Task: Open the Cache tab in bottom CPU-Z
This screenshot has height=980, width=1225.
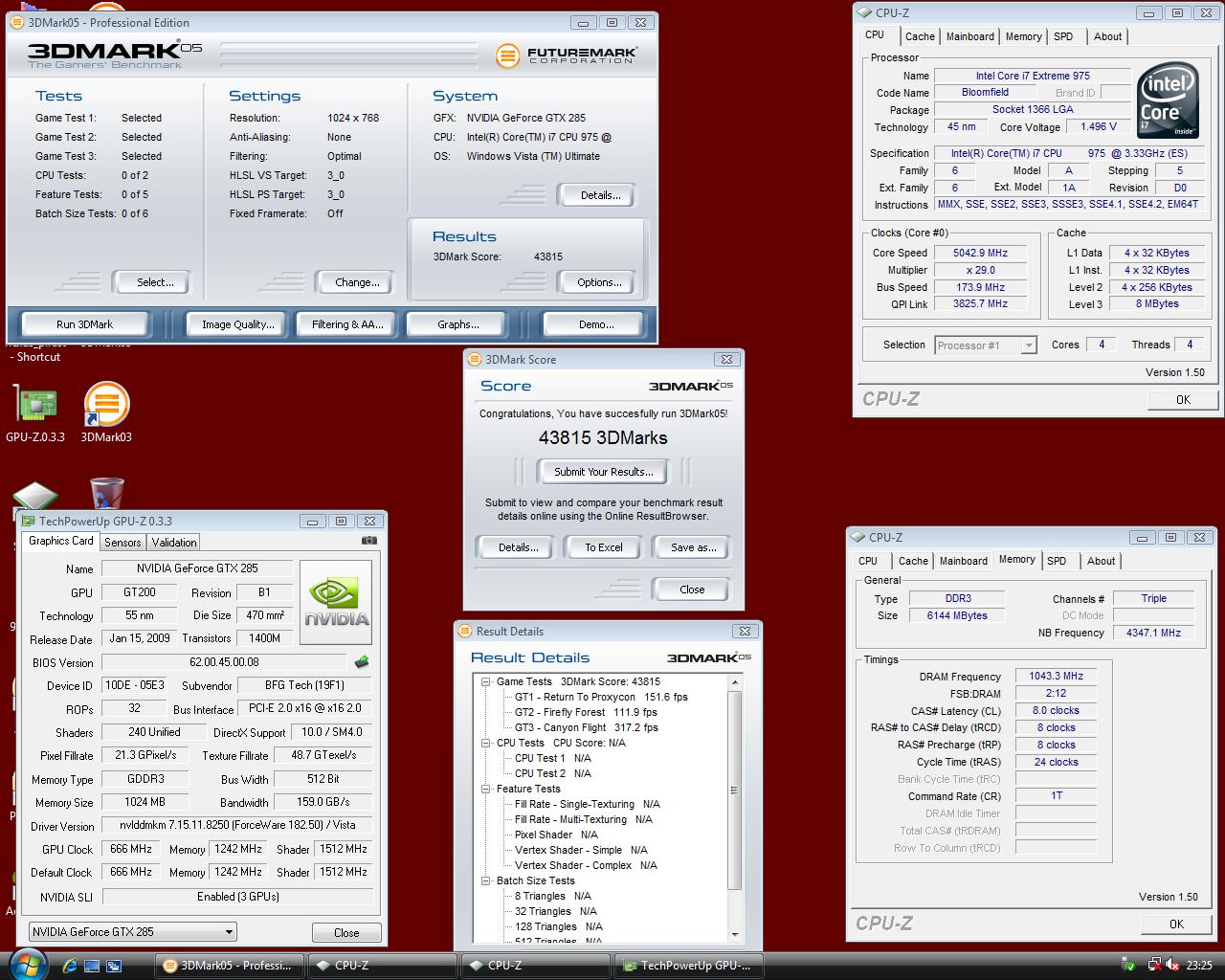Action: [x=913, y=561]
